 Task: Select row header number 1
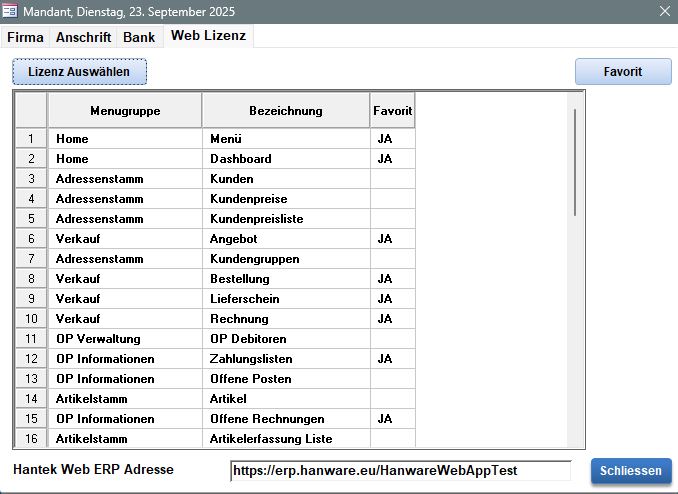tap(31, 139)
